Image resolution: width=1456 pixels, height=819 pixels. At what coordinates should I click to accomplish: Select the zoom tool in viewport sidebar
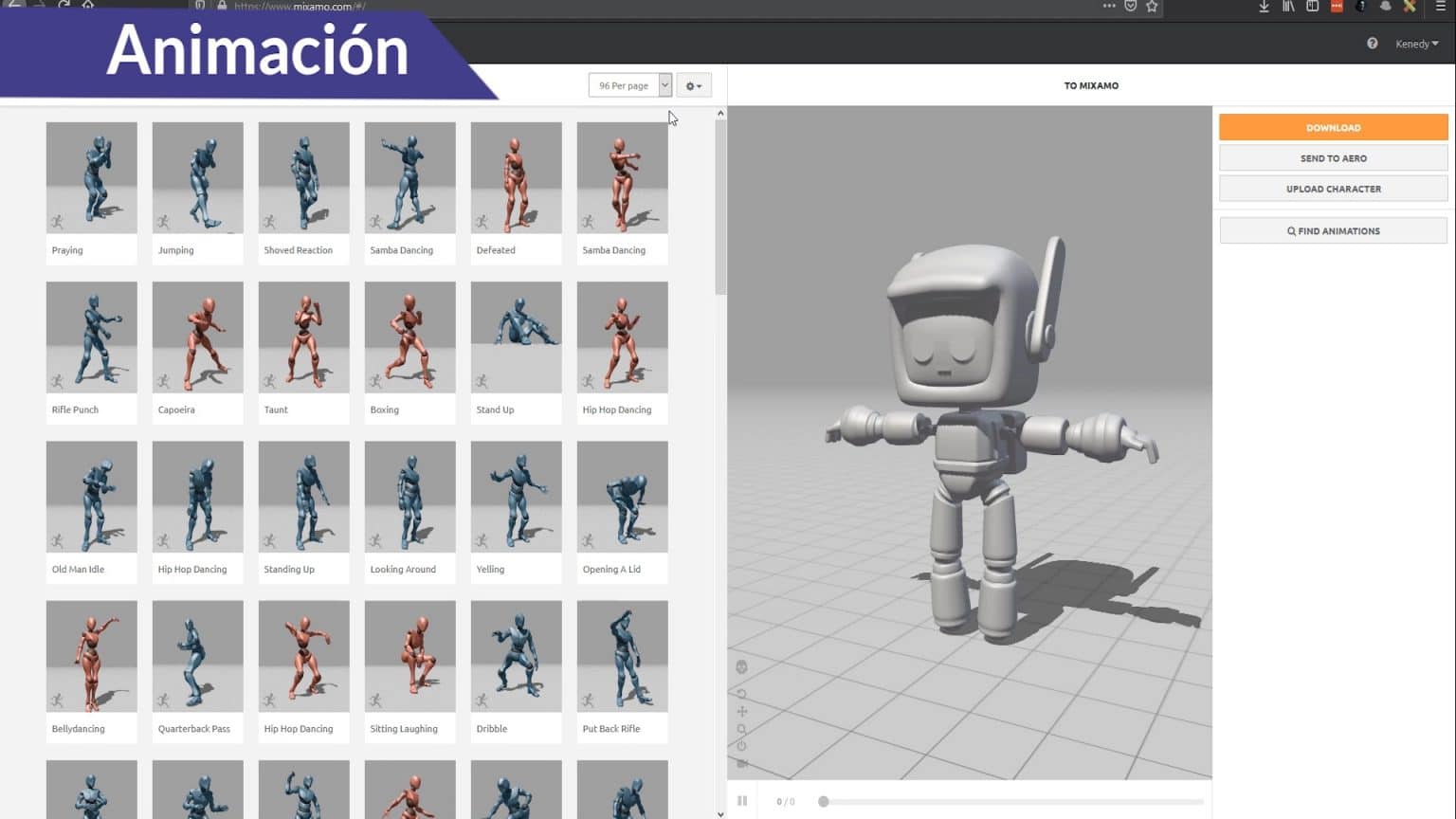tap(741, 730)
